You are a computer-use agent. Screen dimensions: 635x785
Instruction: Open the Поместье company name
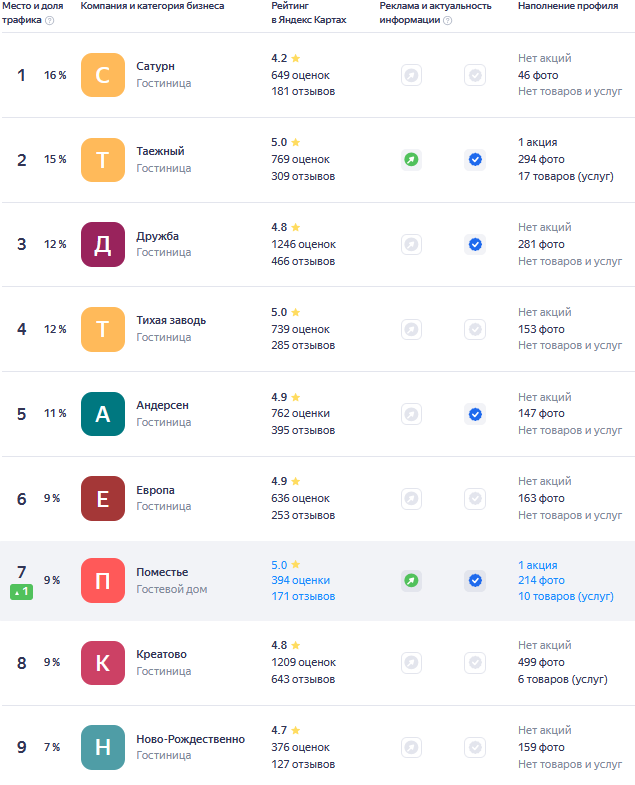pos(162,572)
